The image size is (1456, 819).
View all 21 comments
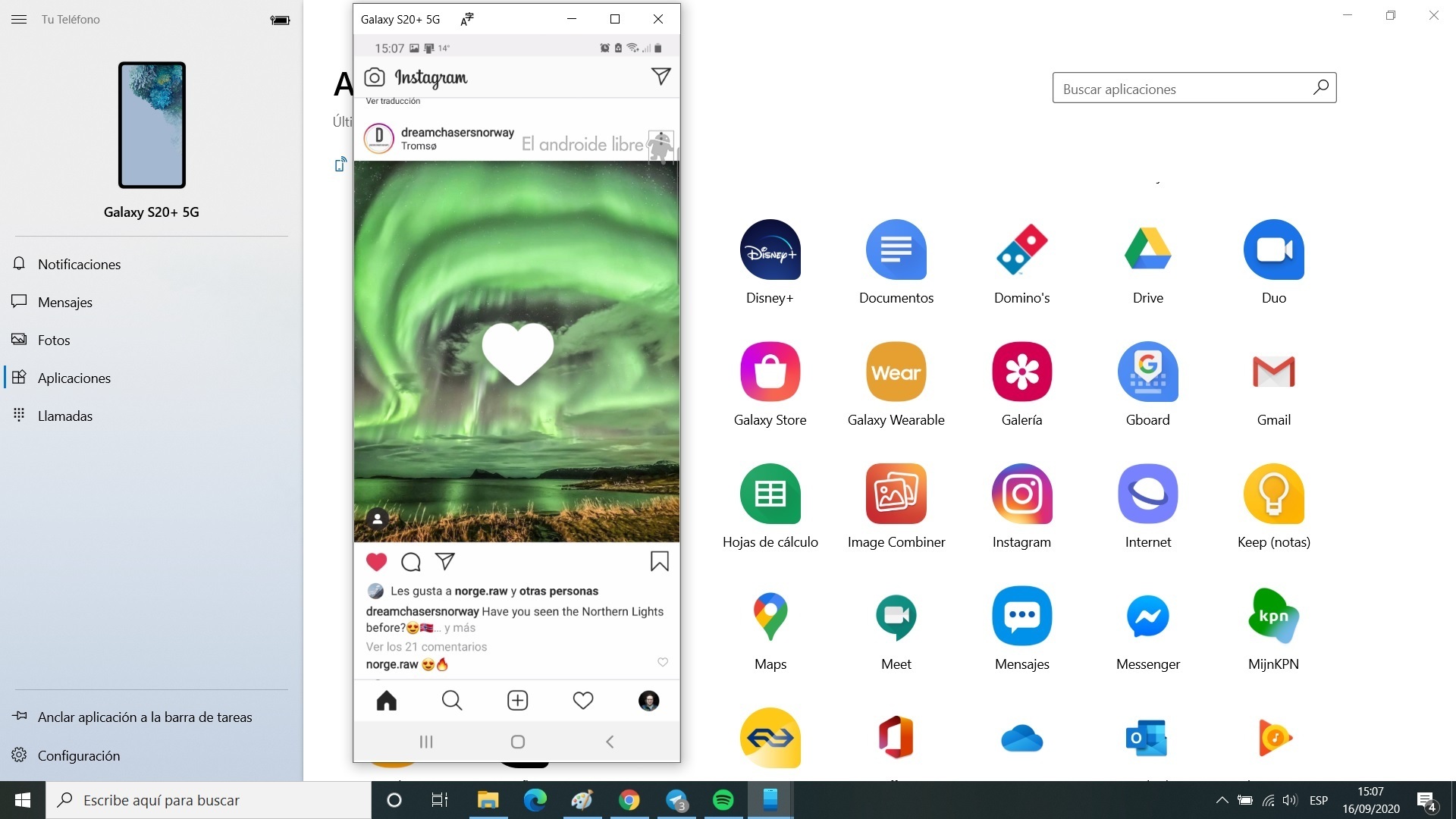click(426, 647)
